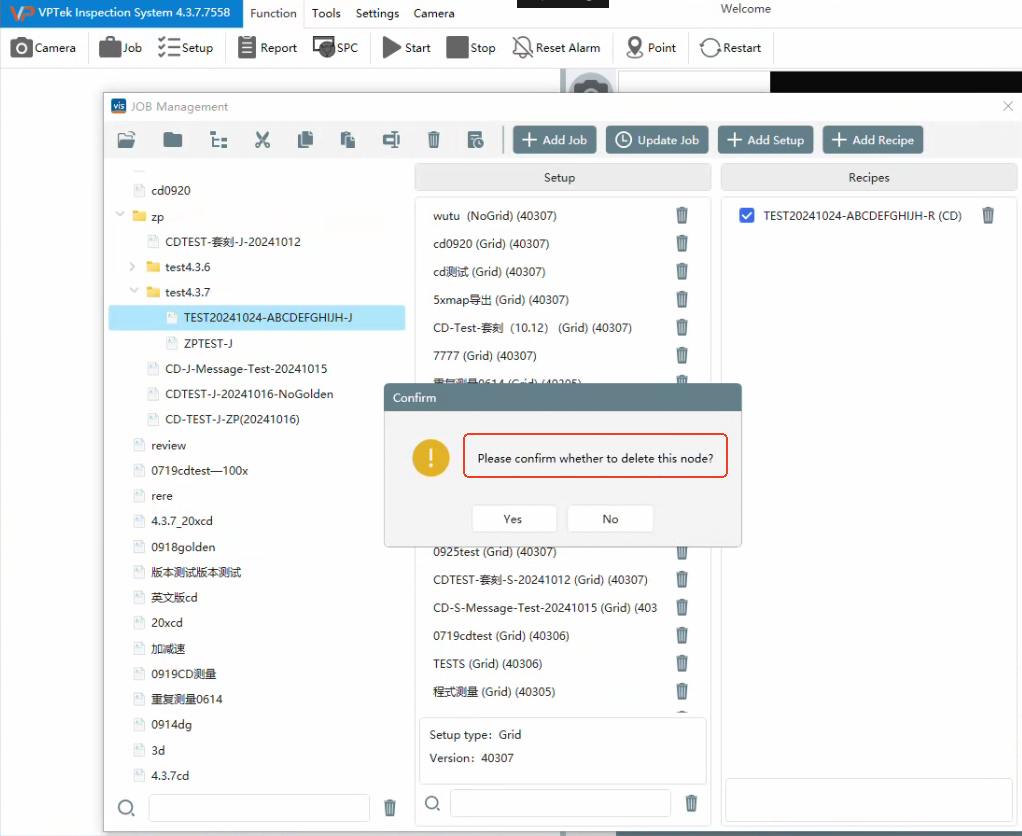Click the setup list search magnifier icon
The width and height of the screenshot is (1022, 836).
tap(432, 803)
